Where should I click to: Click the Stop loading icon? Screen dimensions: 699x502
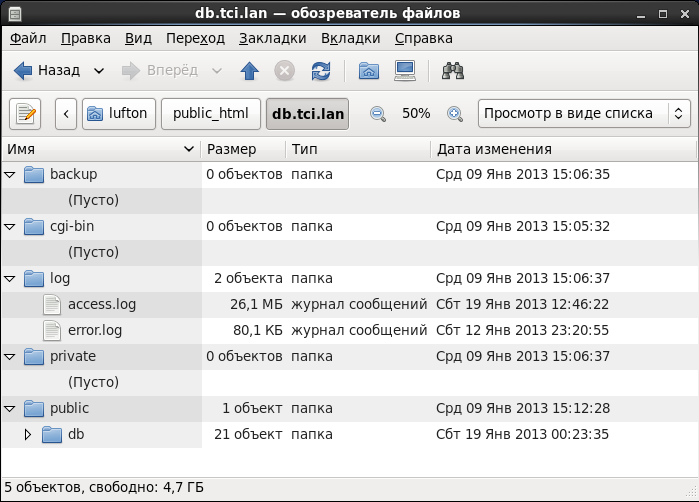(284, 70)
